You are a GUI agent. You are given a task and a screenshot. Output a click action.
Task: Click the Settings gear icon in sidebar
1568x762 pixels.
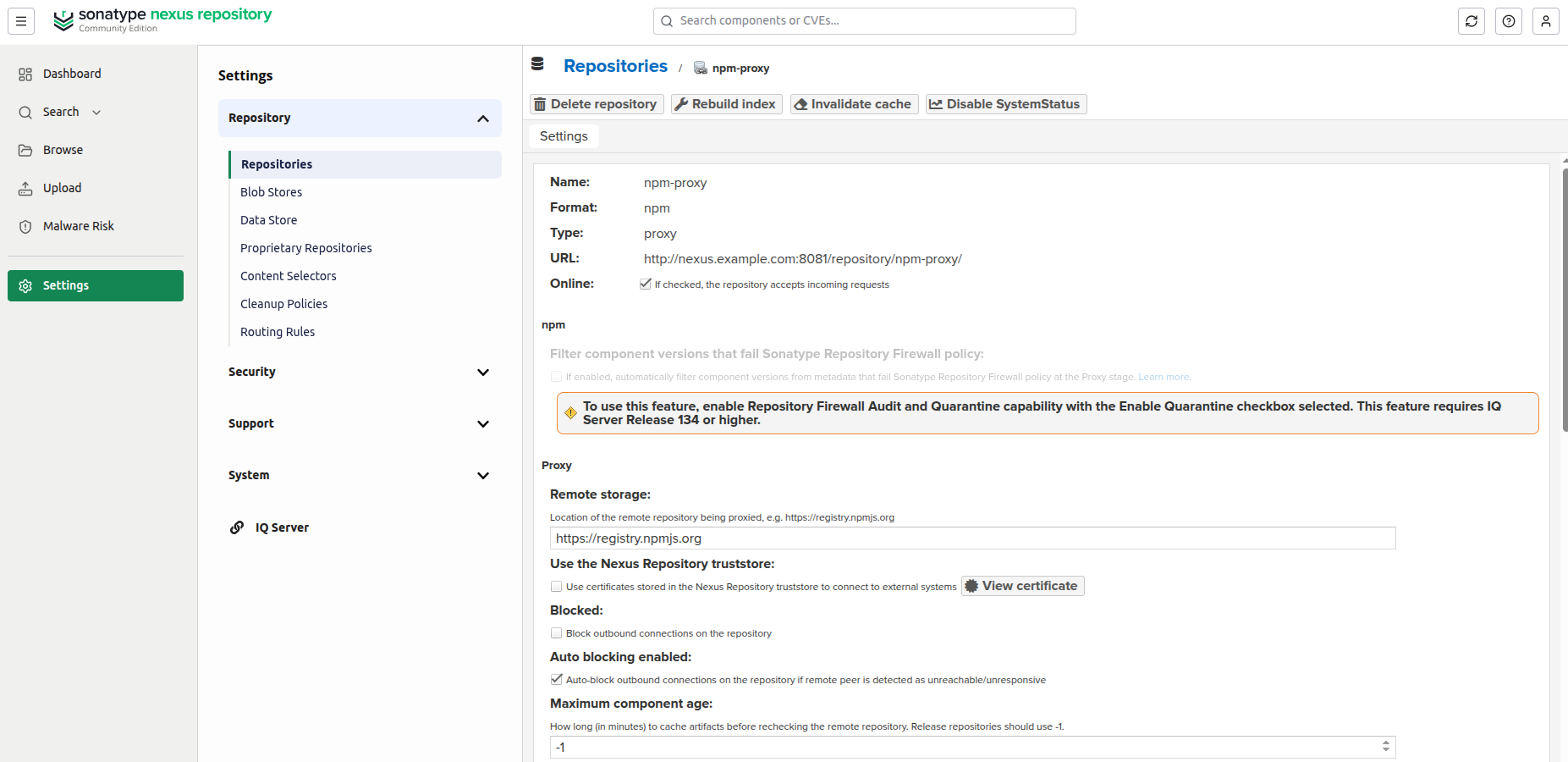point(25,286)
